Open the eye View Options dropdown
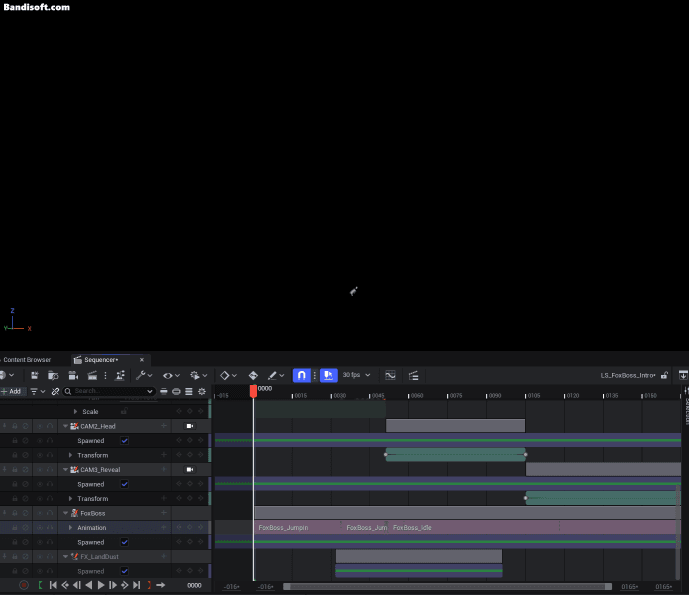The image size is (689, 595). (x=171, y=375)
